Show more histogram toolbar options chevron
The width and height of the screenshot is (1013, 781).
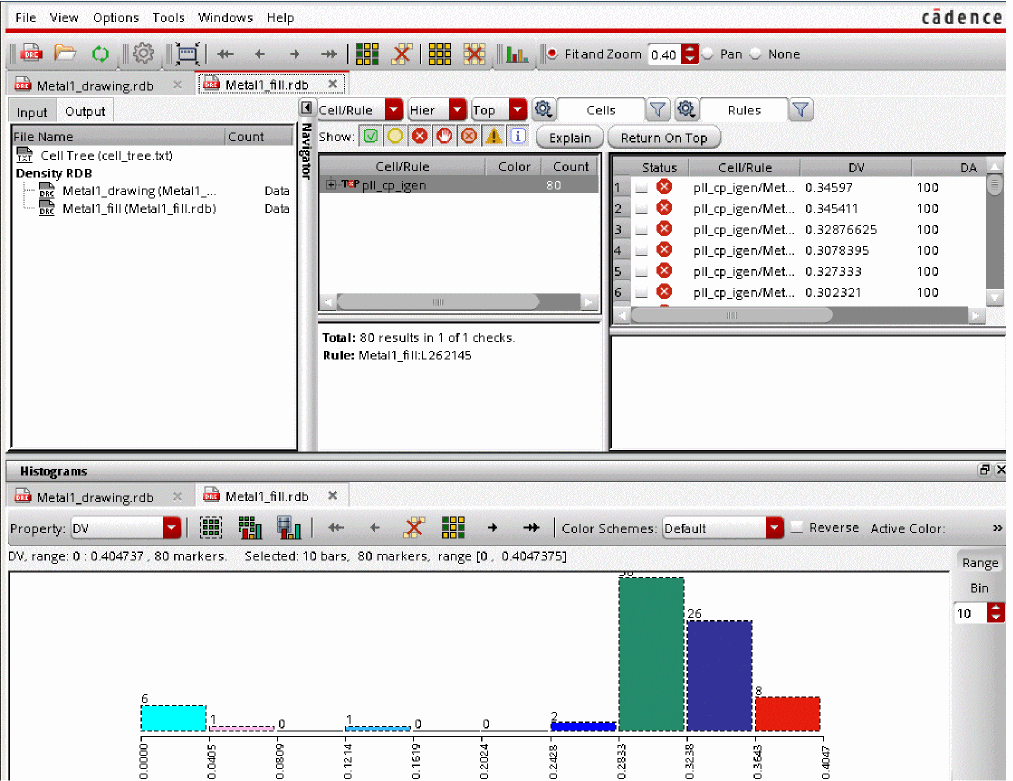pos(997,528)
